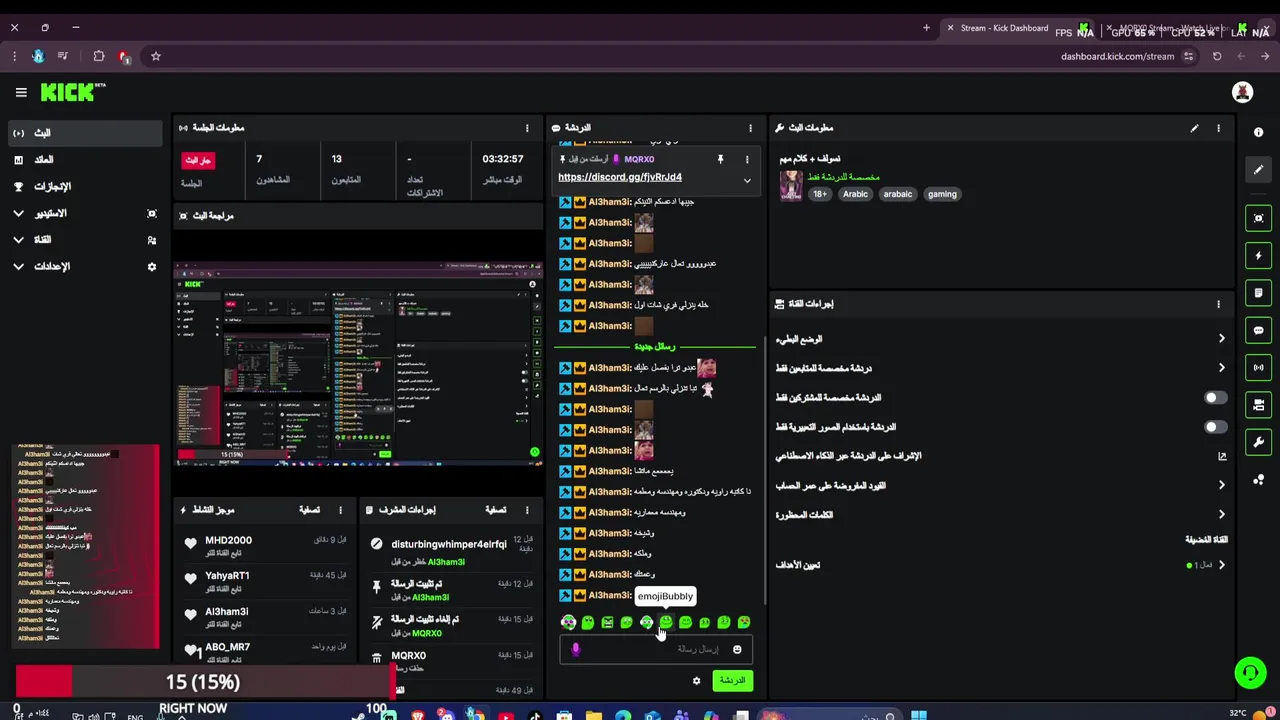Image resolution: width=1280 pixels, height=720 pixels.
Task: Open the Achievements item in left sidebar
Action: coord(85,187)
